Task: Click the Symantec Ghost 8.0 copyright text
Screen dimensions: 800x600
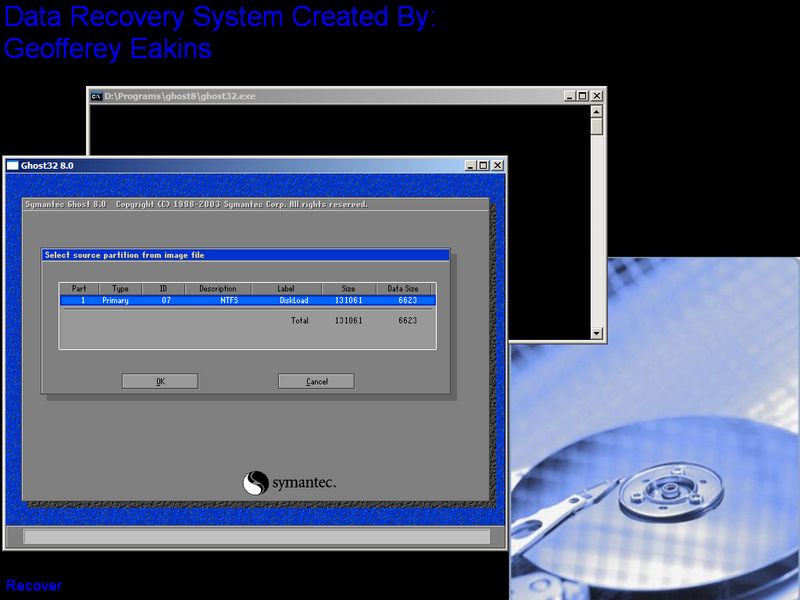Action: [x=196, y=204]
